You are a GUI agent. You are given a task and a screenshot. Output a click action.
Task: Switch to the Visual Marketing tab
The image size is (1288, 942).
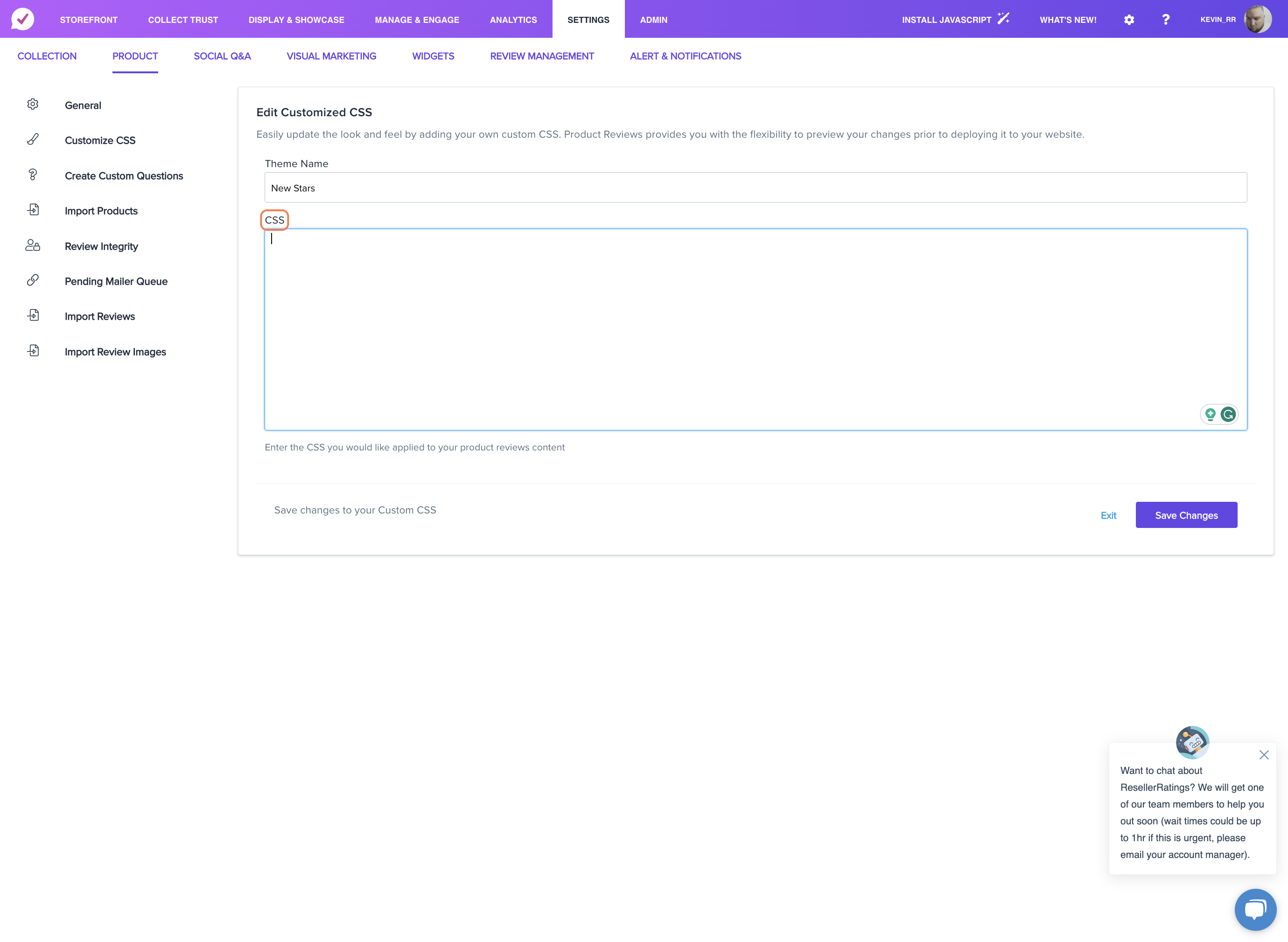click(x=332, y=56)
